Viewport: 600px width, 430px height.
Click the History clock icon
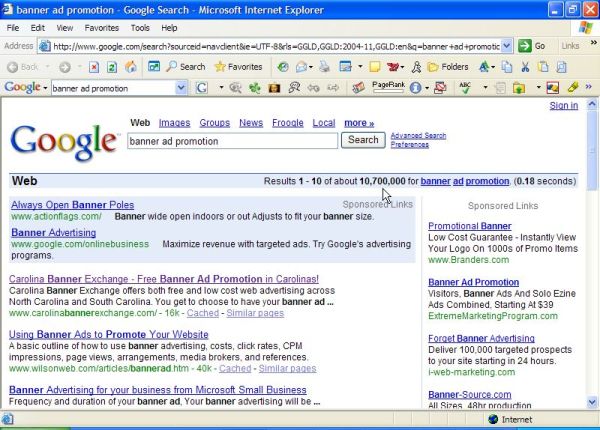point(283,67)
